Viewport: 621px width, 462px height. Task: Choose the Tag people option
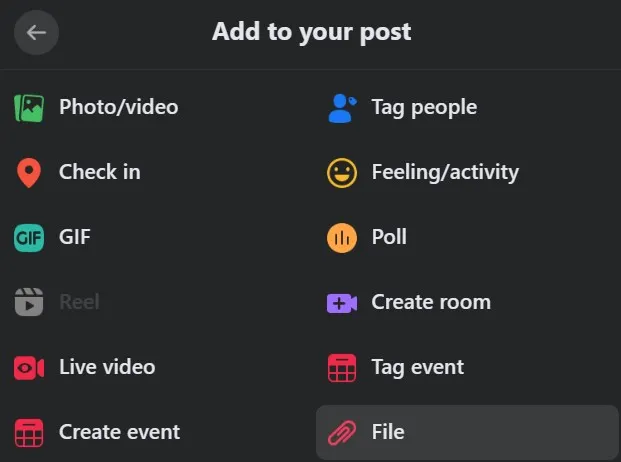(x=424, y=107)
